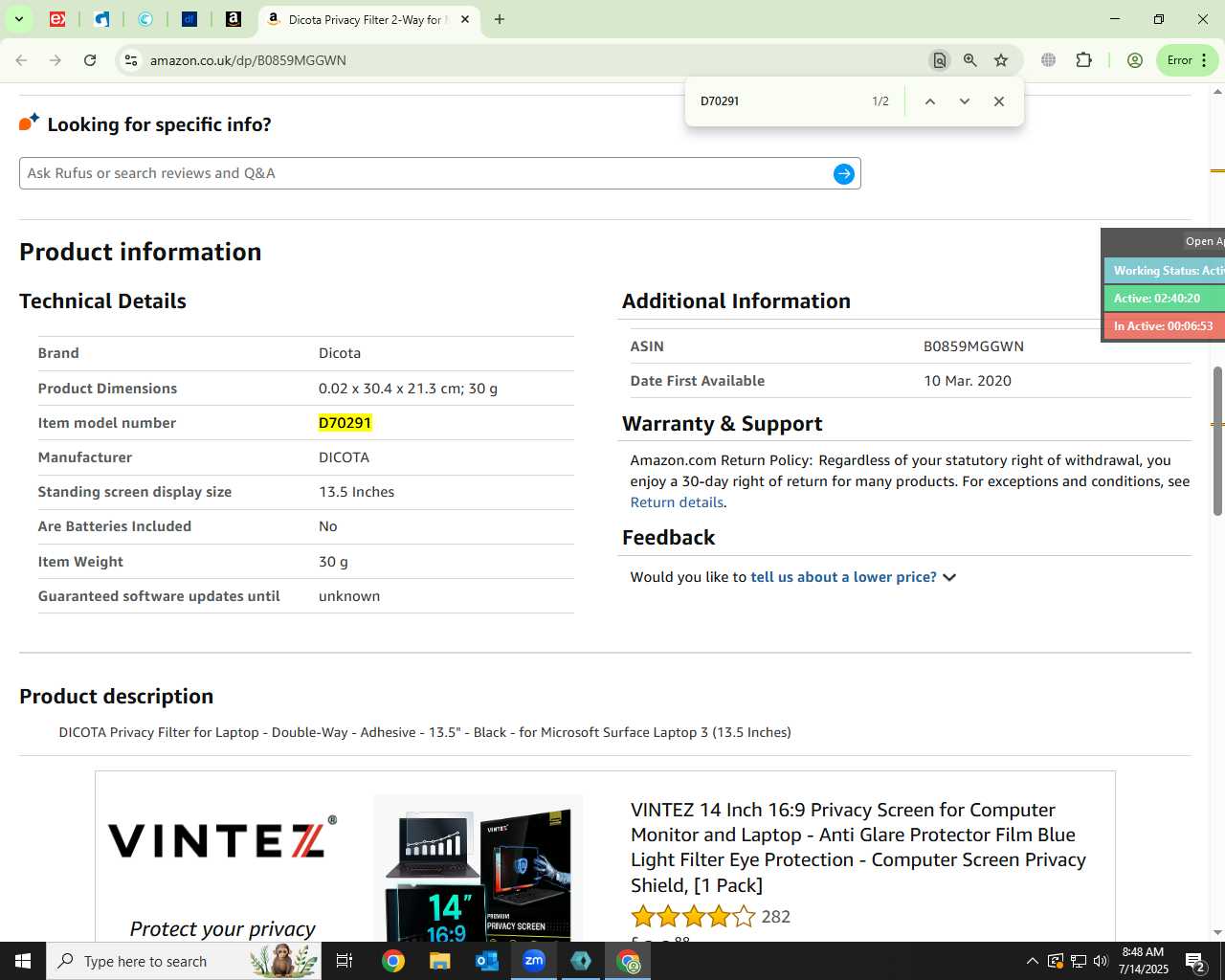This screenshot has height=980, width=1225.
Task: Click the network tray icon
Action: pyautogui.click(x=1078, y=961)
